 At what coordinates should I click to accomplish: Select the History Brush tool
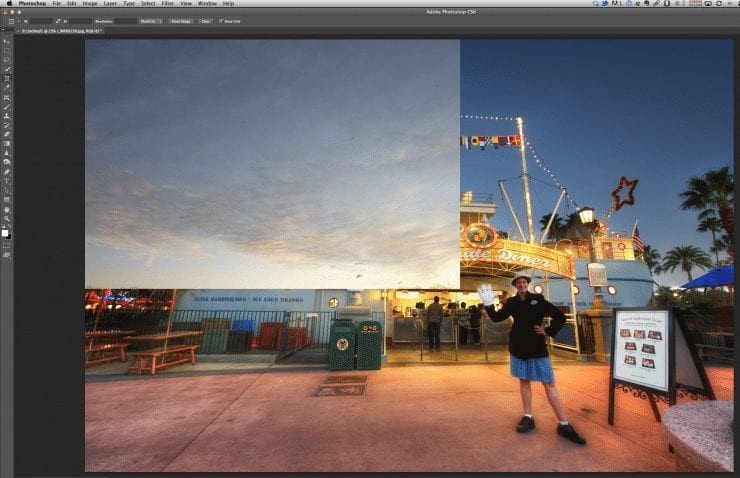[x=7, y=126]
